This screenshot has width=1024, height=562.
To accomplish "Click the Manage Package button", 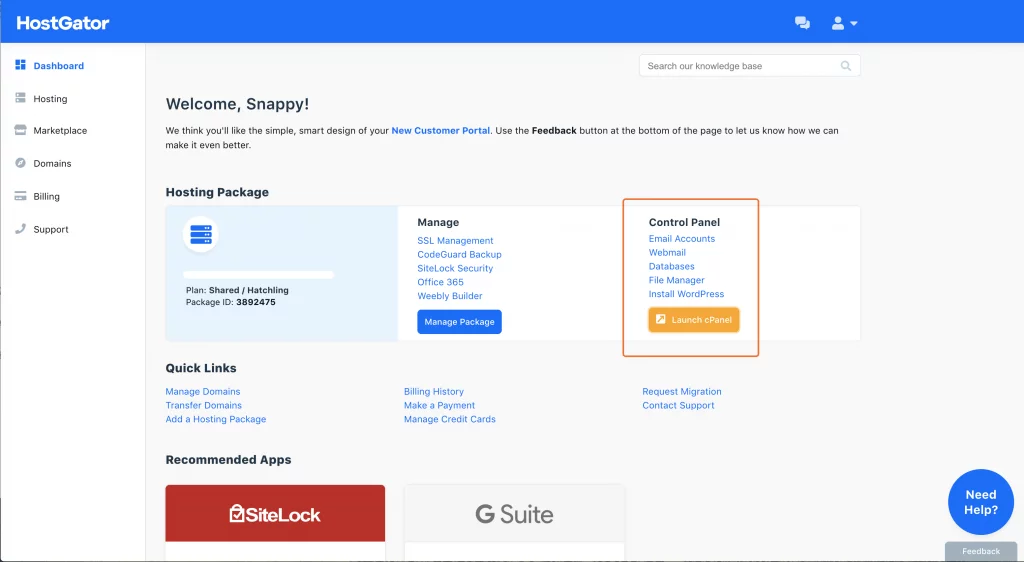I will click(459, 322).
